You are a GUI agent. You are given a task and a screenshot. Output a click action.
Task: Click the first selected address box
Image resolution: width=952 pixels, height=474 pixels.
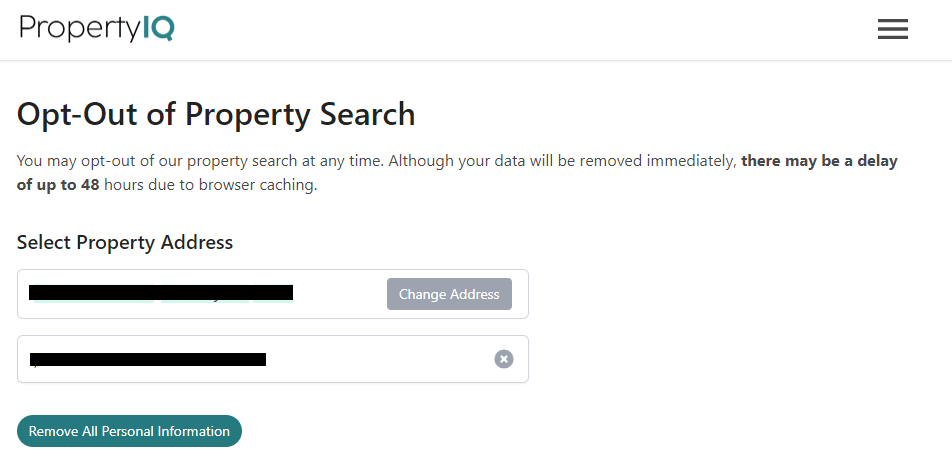tap(340, 294)
